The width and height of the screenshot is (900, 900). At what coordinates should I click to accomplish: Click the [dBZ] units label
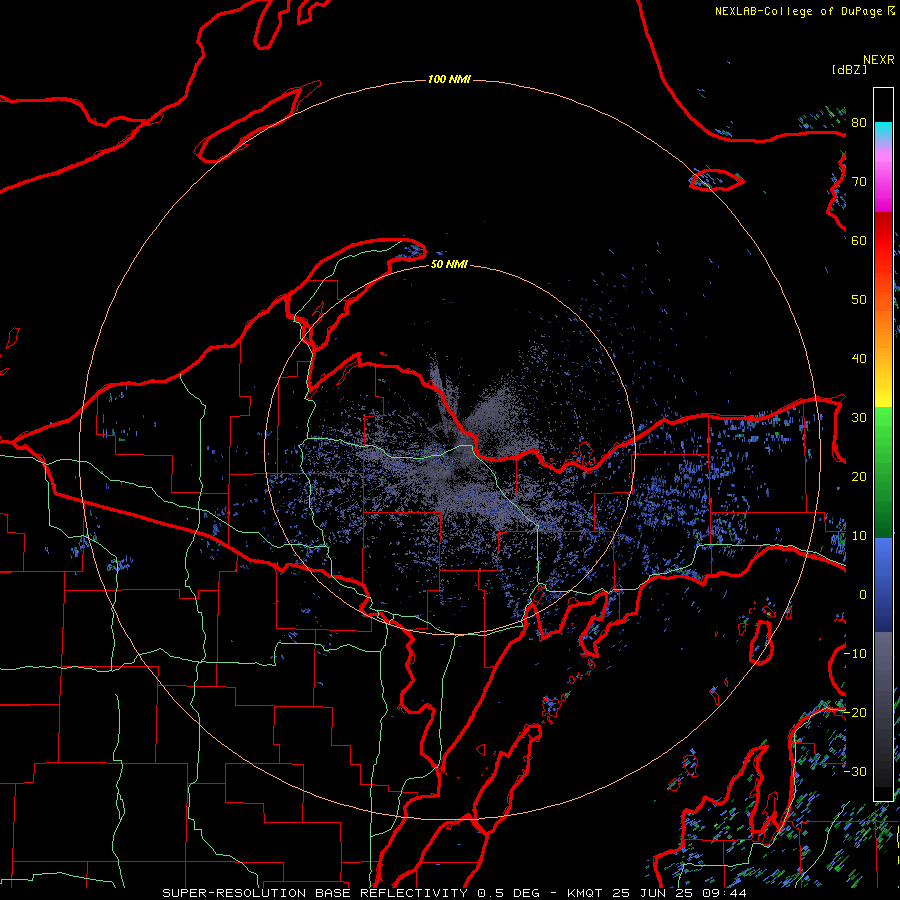point(849,69)
